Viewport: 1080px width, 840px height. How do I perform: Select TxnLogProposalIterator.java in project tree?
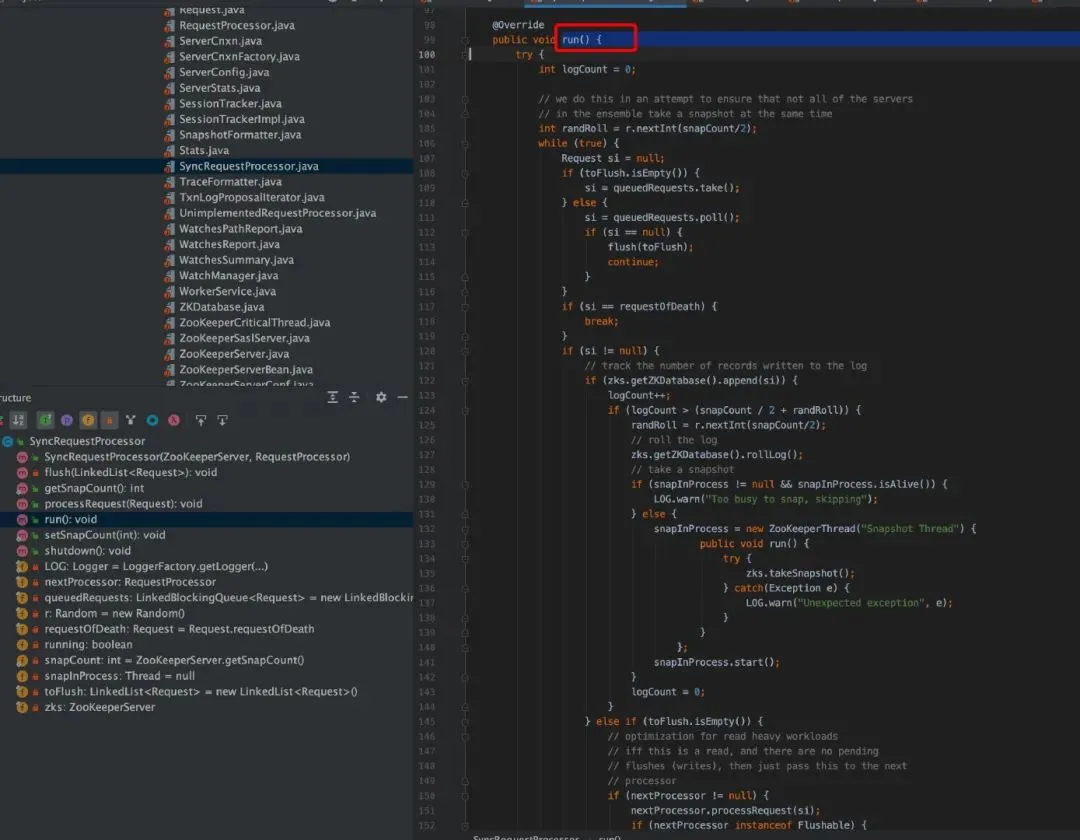pyautogui.click(x=251, y=198)
